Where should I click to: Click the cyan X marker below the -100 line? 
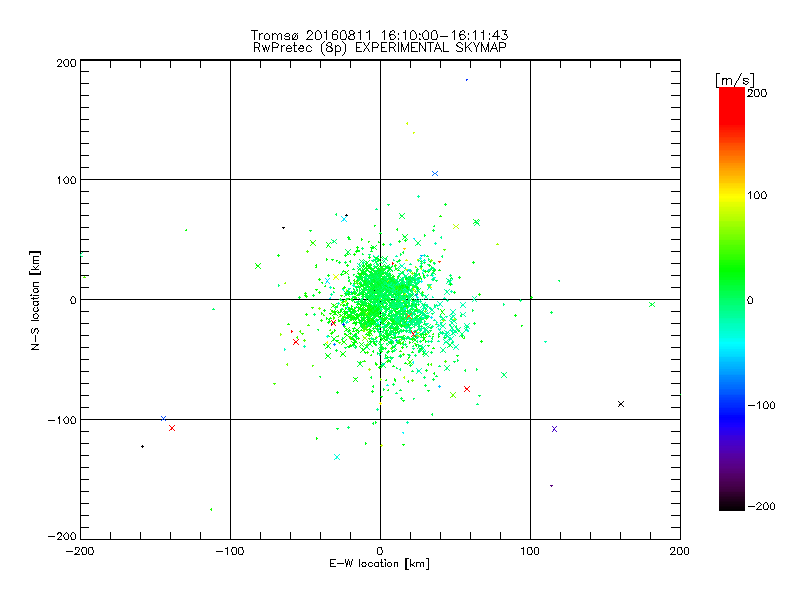click(x=337, y=457)
